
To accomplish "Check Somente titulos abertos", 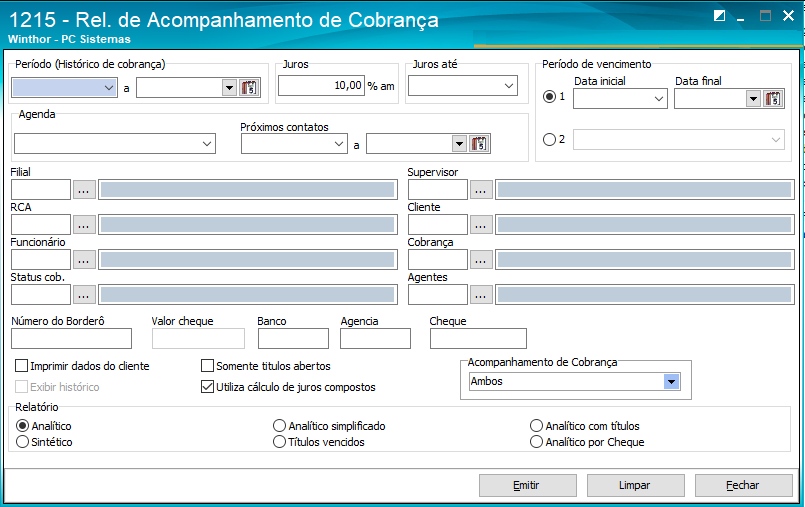I will coord(207,366).
